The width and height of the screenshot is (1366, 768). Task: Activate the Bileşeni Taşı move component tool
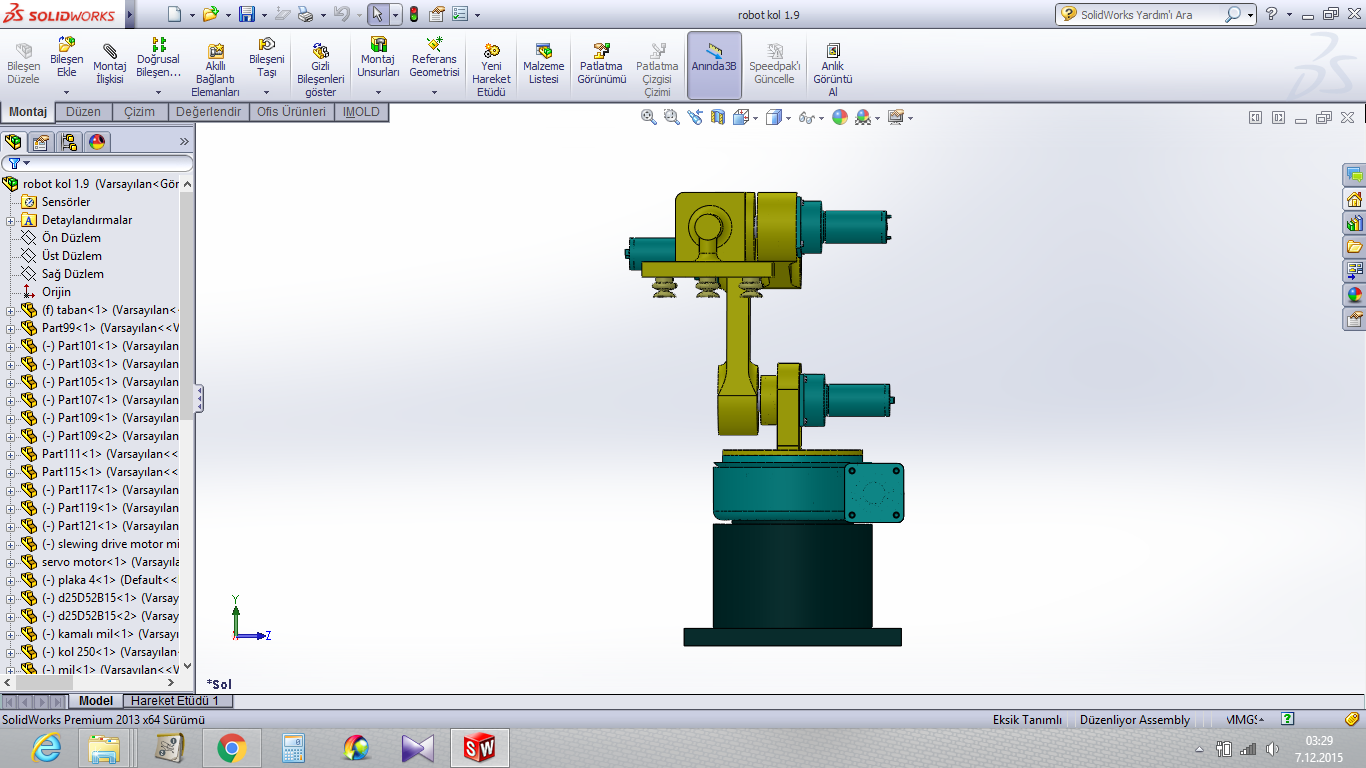click(267, 57)
